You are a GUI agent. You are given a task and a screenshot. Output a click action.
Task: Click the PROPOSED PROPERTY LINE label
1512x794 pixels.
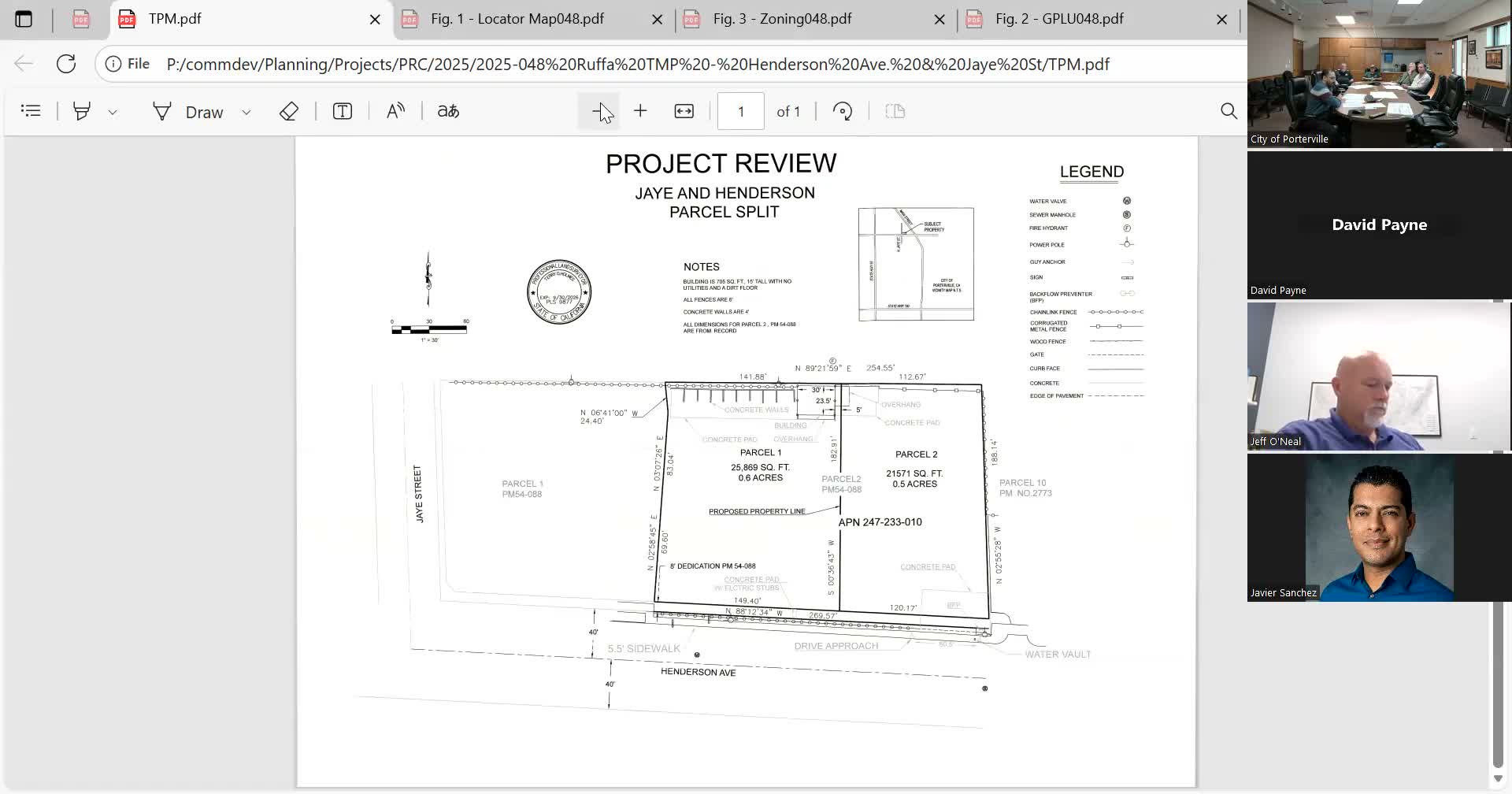point(757,511)
